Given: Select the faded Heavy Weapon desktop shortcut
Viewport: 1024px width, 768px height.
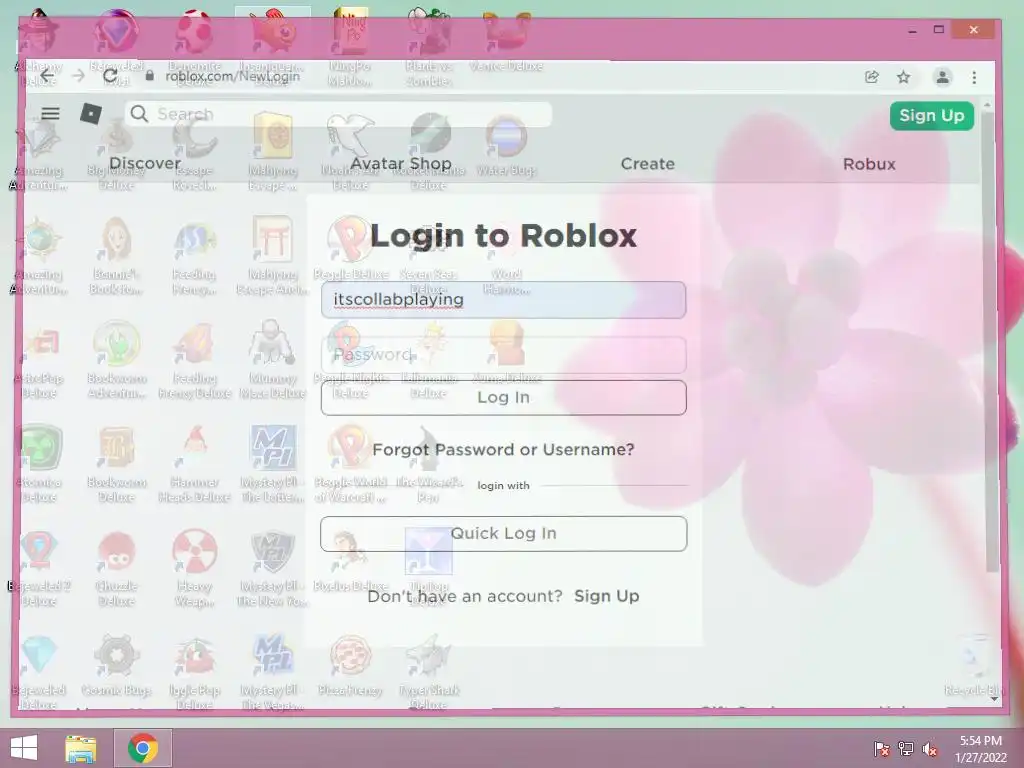Looking at the screenshot, I should coord(195,568).
